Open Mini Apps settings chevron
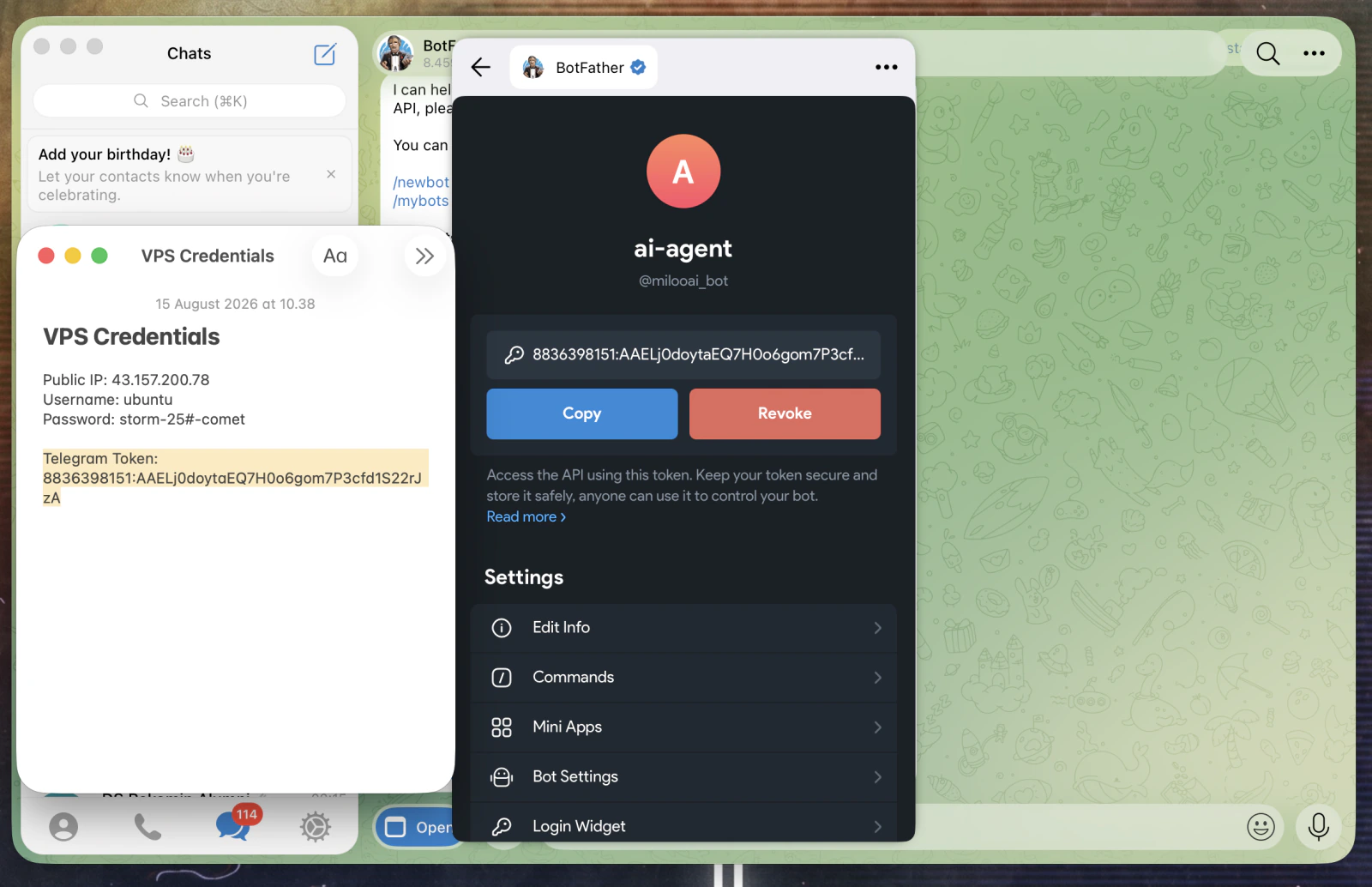 click(x=877, y=727)
